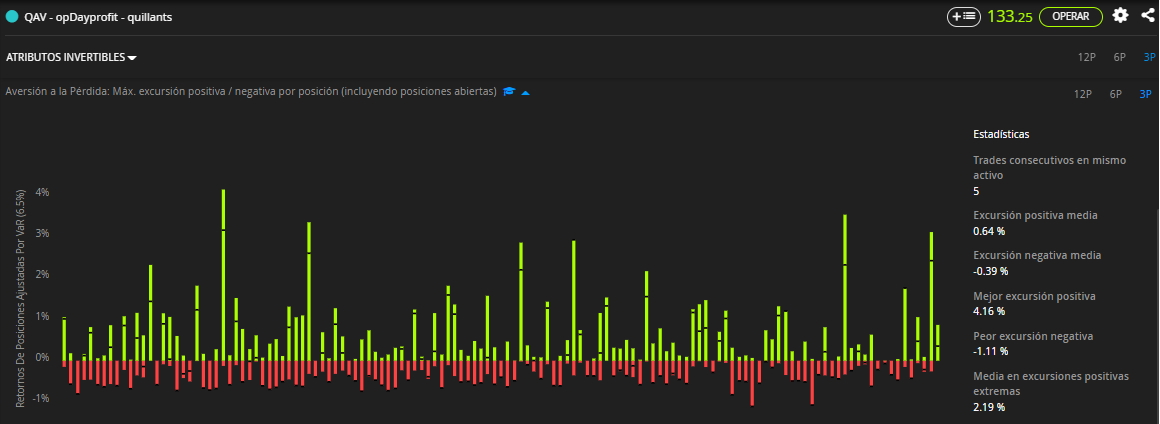Click the 4% y-axis label

(42, 192)
